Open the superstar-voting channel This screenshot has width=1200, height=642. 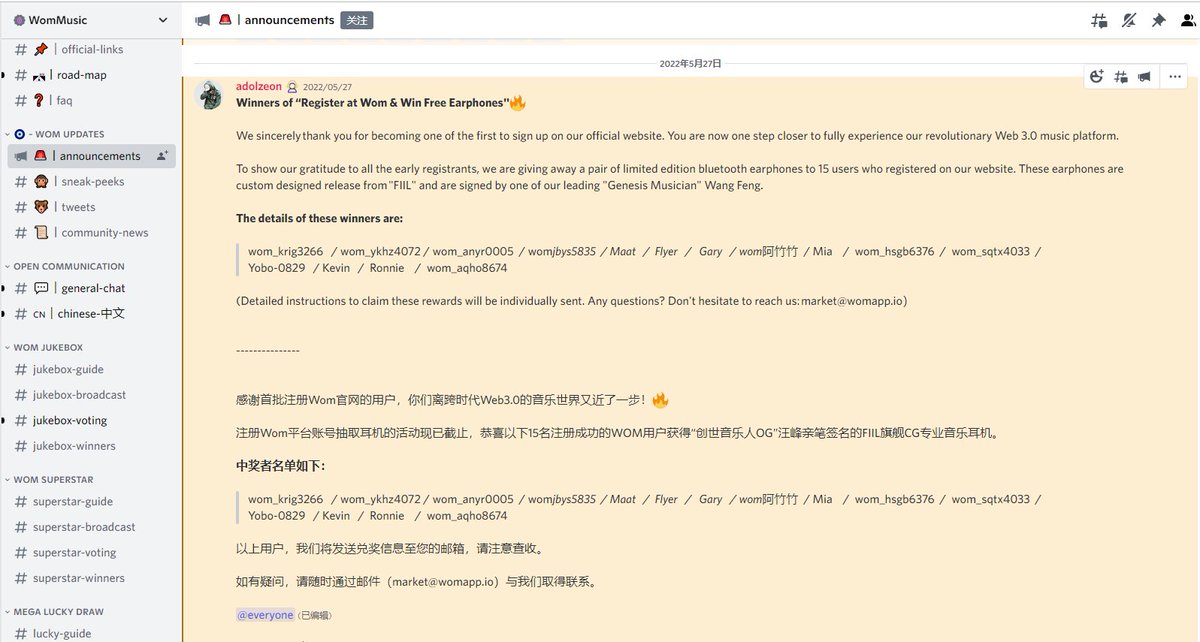(x=92, y=553)
